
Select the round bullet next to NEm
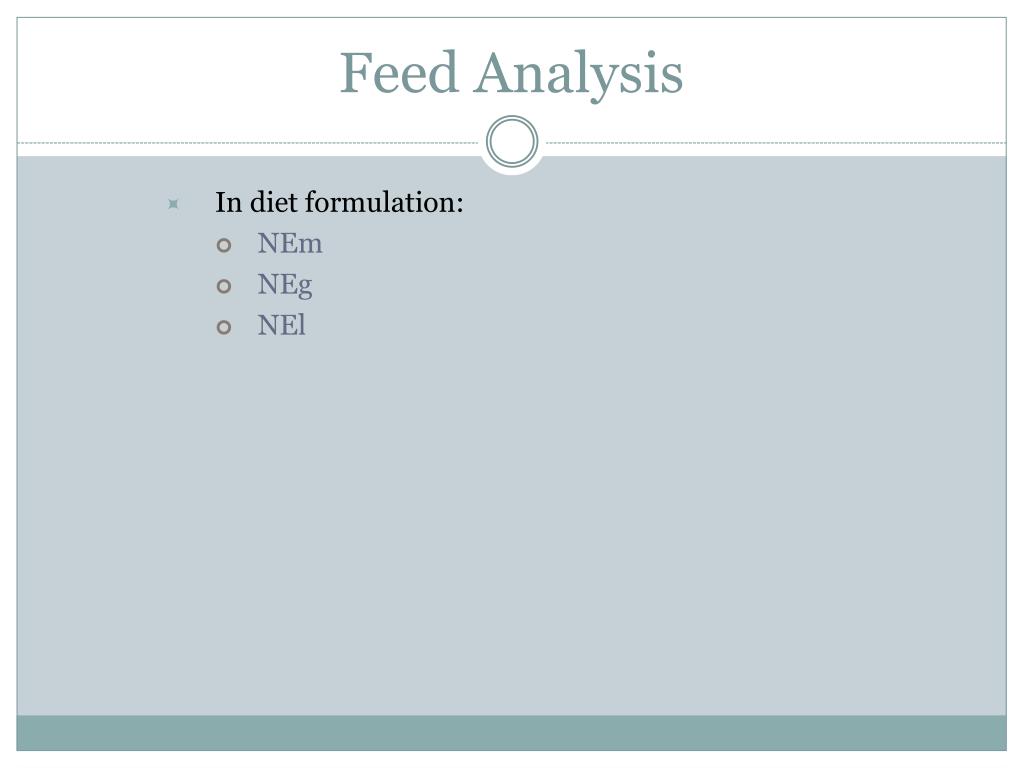224,246
